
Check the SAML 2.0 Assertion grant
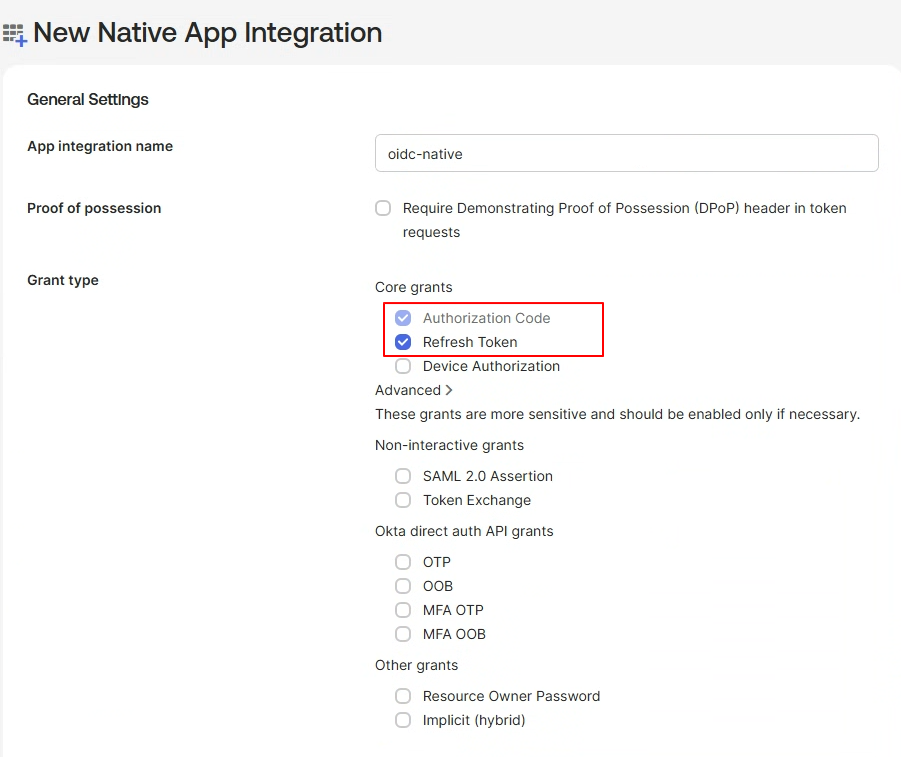point(403,476)
